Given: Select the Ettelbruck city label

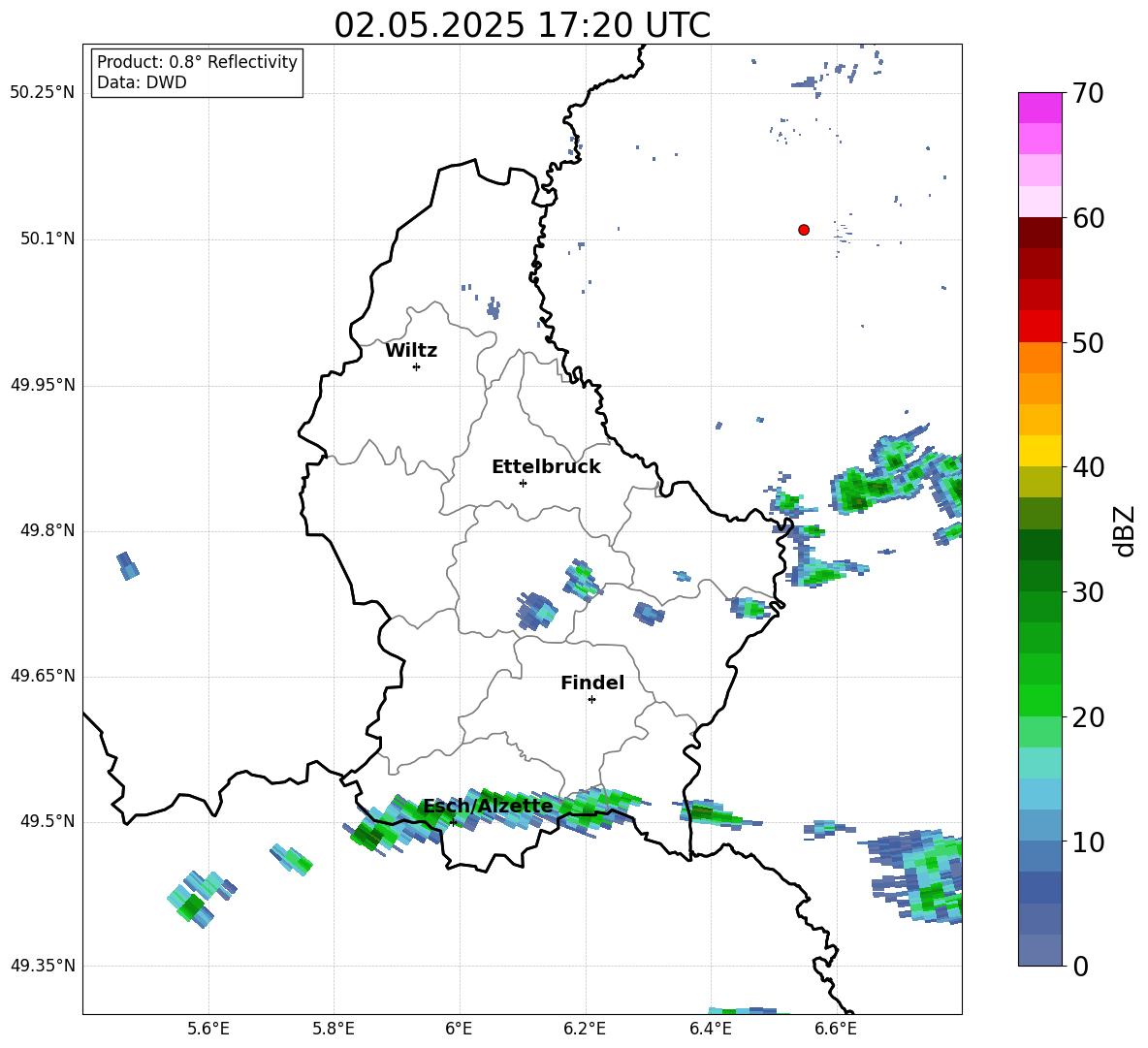Looking at the screenshot, I should (546, 467).
